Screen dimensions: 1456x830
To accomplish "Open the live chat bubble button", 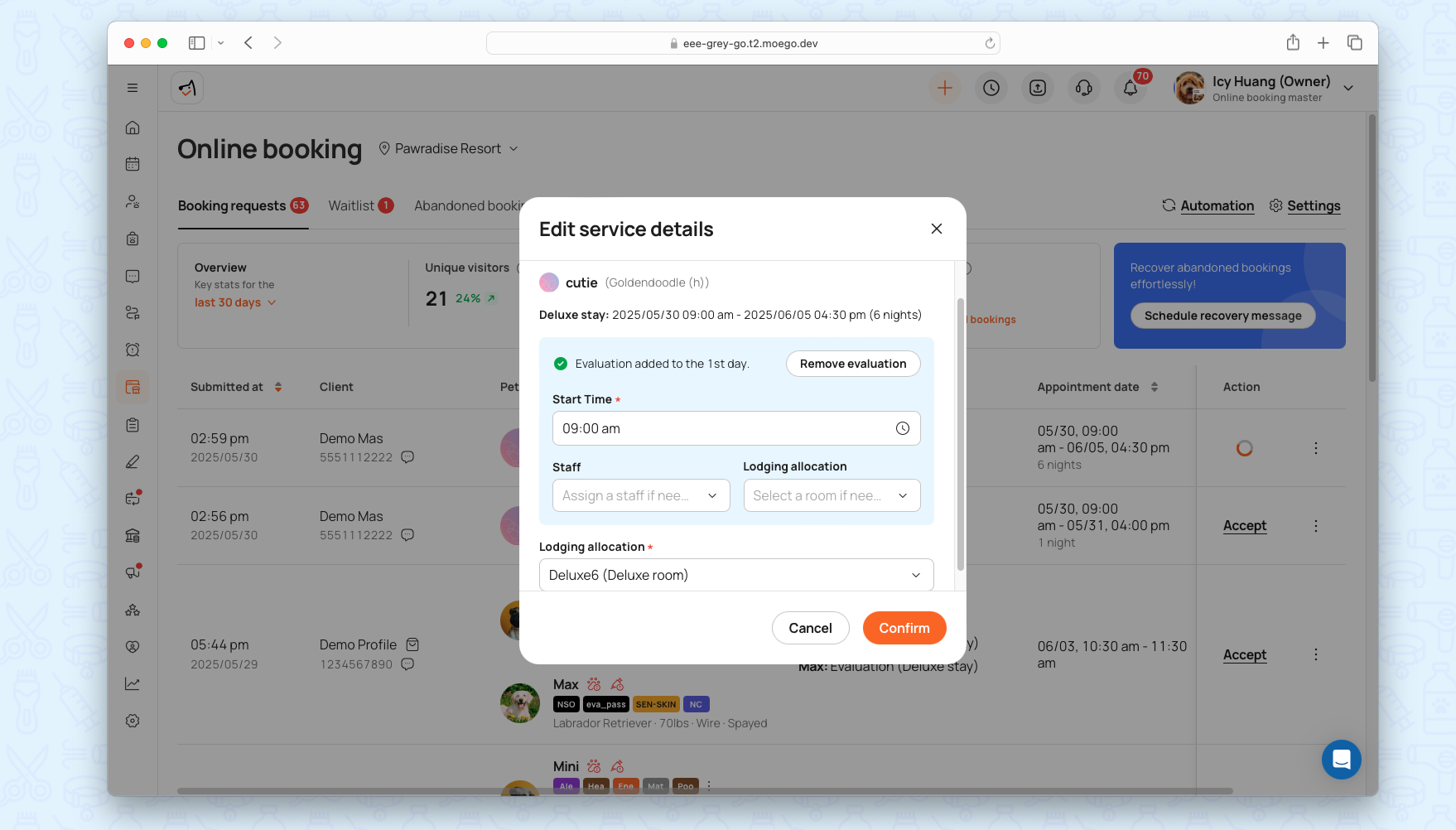I will tap(1342, 760).
